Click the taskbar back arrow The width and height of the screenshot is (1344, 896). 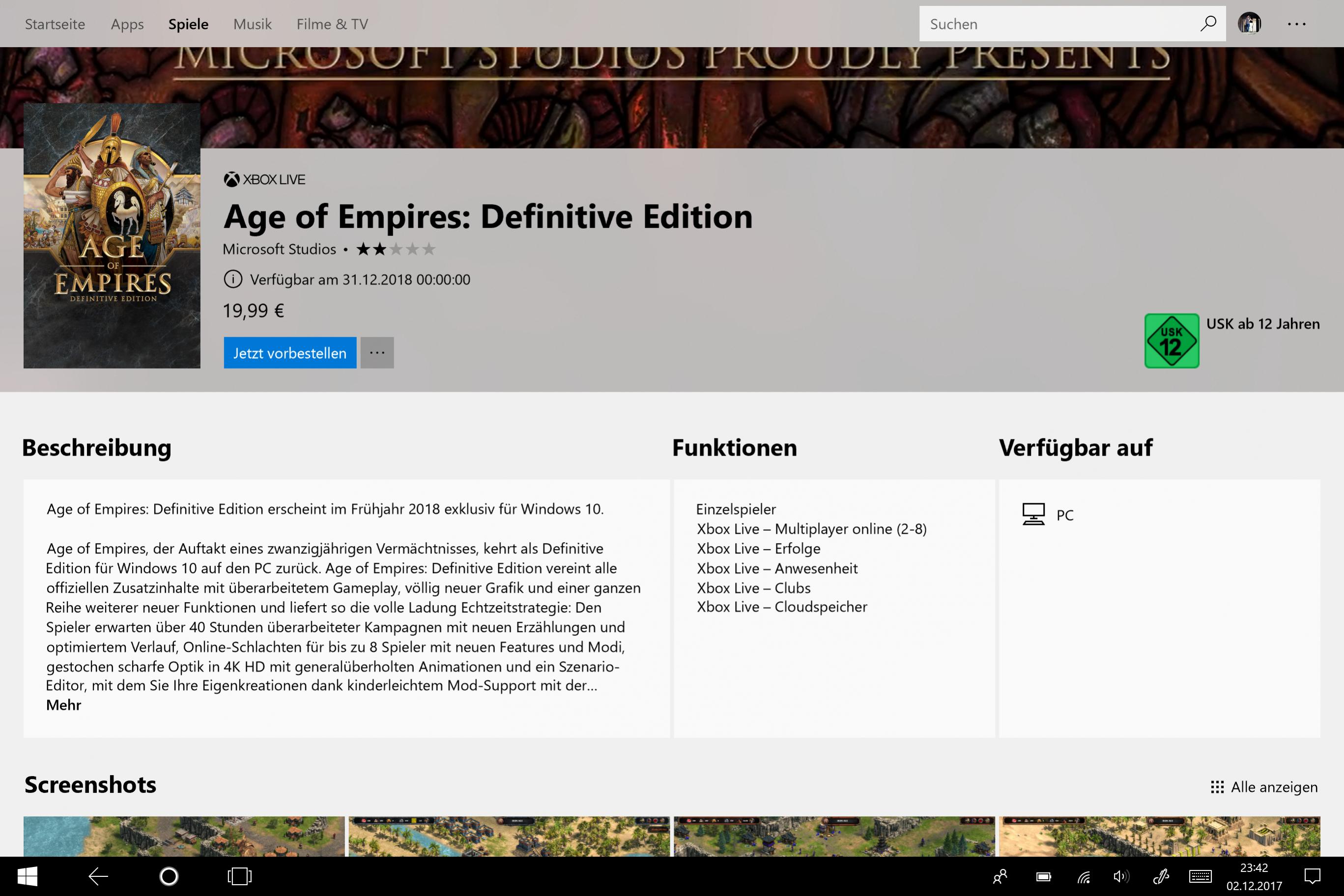(98, 876)
